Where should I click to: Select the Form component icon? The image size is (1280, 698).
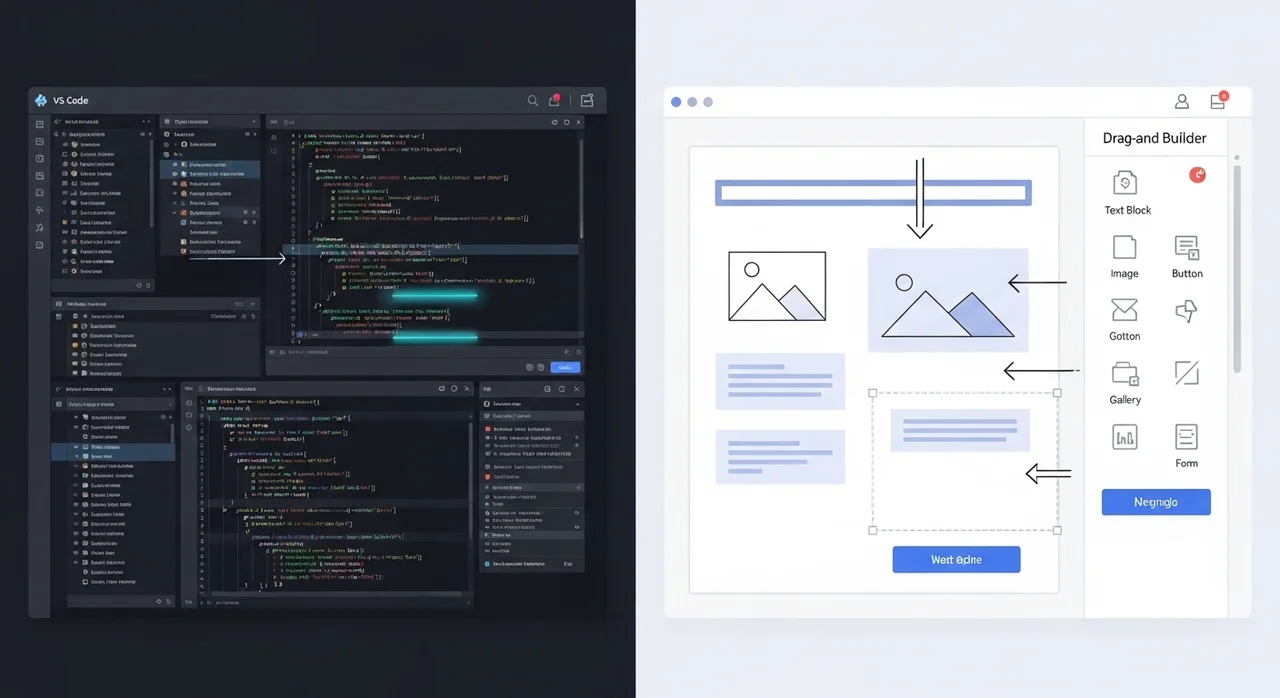[x=1186, y=437]
